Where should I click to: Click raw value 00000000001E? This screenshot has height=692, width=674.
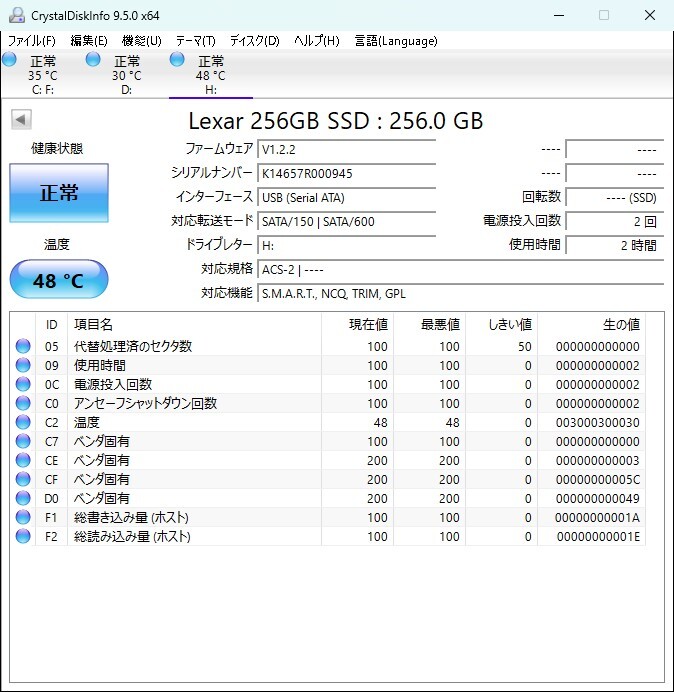click(x=598, y=536)
